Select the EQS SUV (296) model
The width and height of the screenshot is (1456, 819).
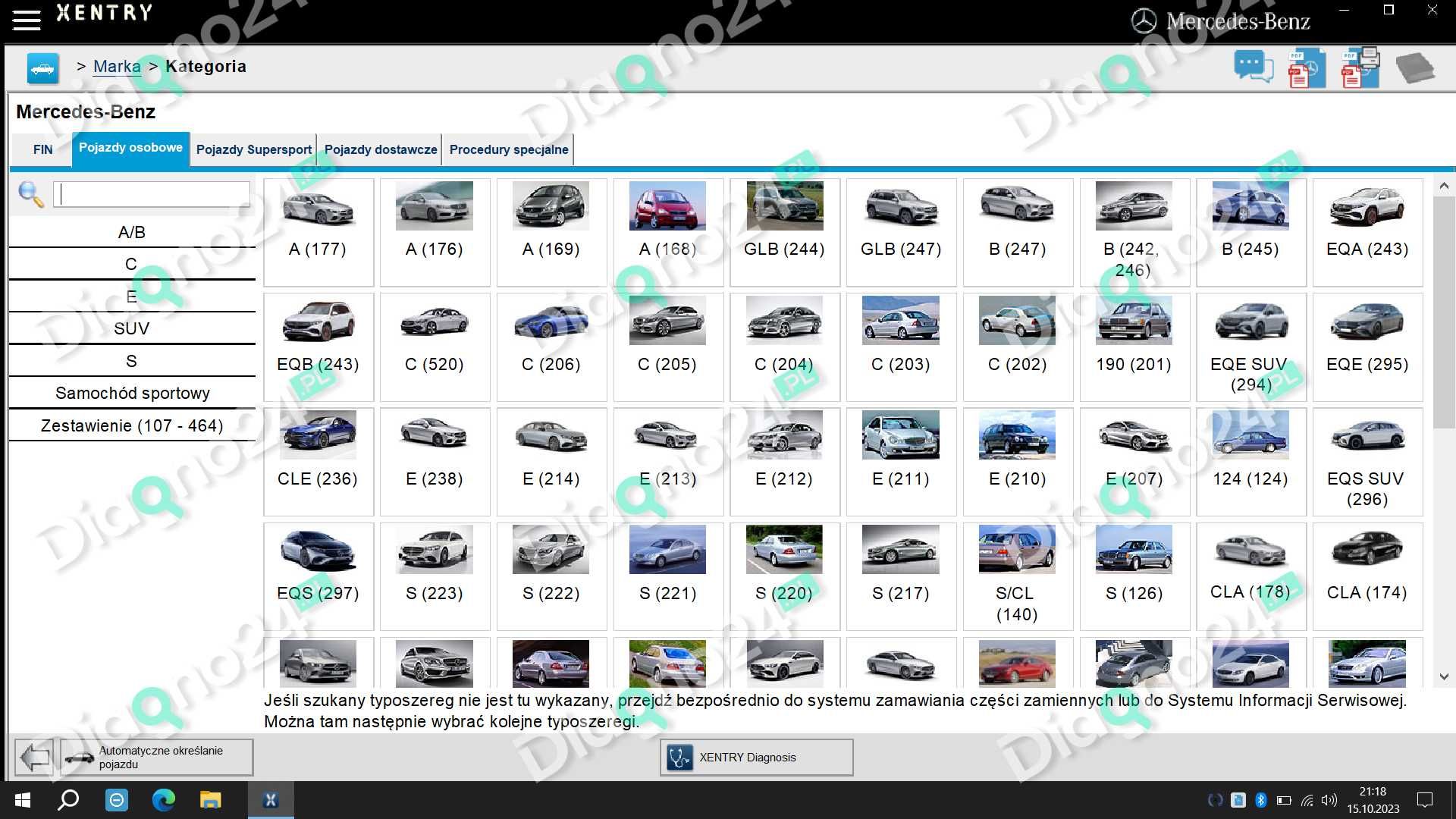coord(1367,462)
